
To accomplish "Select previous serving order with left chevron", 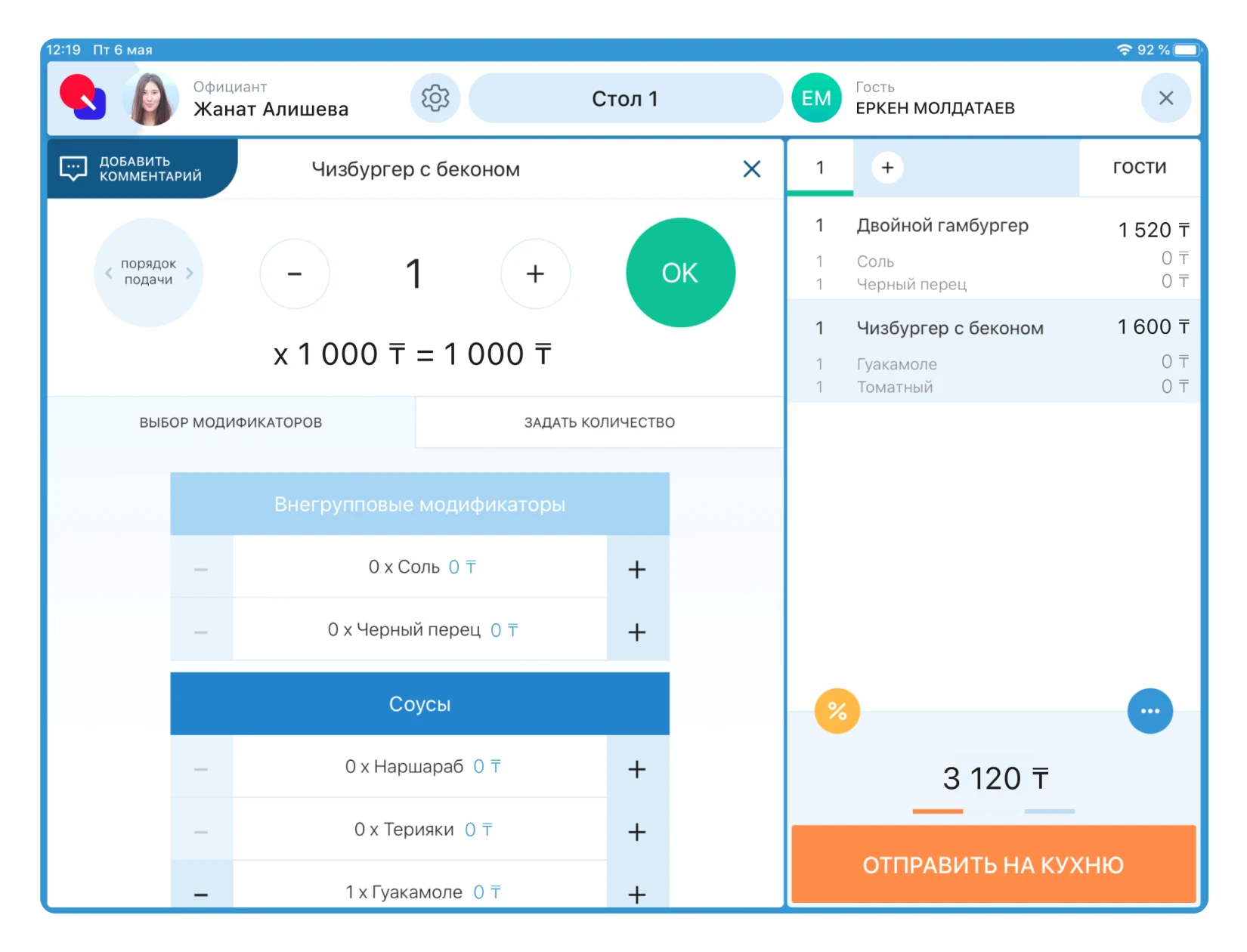I will pos(109,273).
